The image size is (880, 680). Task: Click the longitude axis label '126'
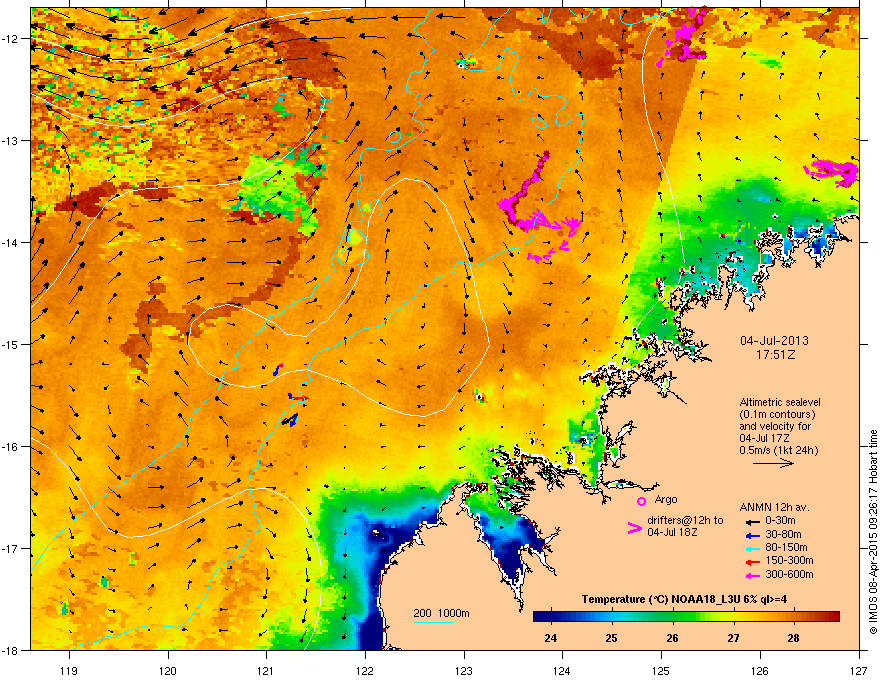760,671
